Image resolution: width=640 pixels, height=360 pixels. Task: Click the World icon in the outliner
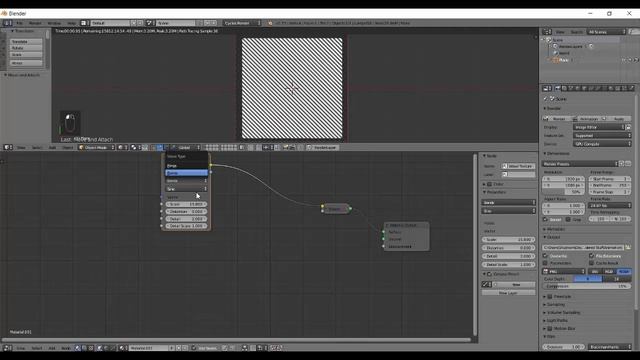click(x=556, y=53)
